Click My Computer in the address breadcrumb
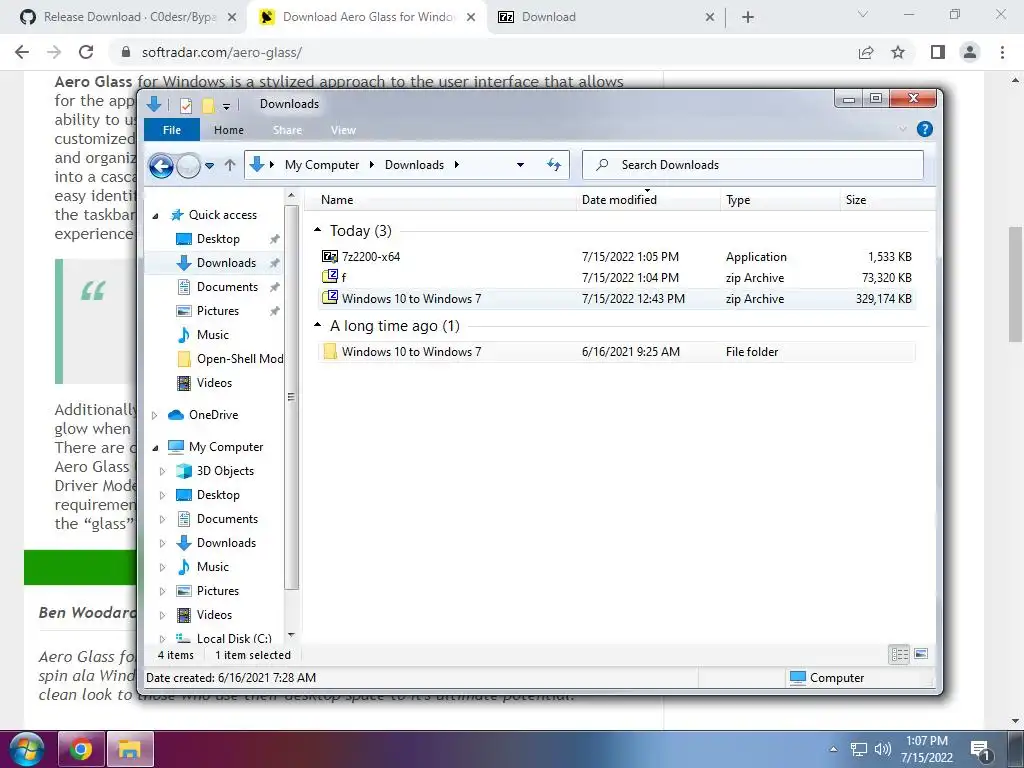Screen dimensions: 1024x768 [321, 165]
